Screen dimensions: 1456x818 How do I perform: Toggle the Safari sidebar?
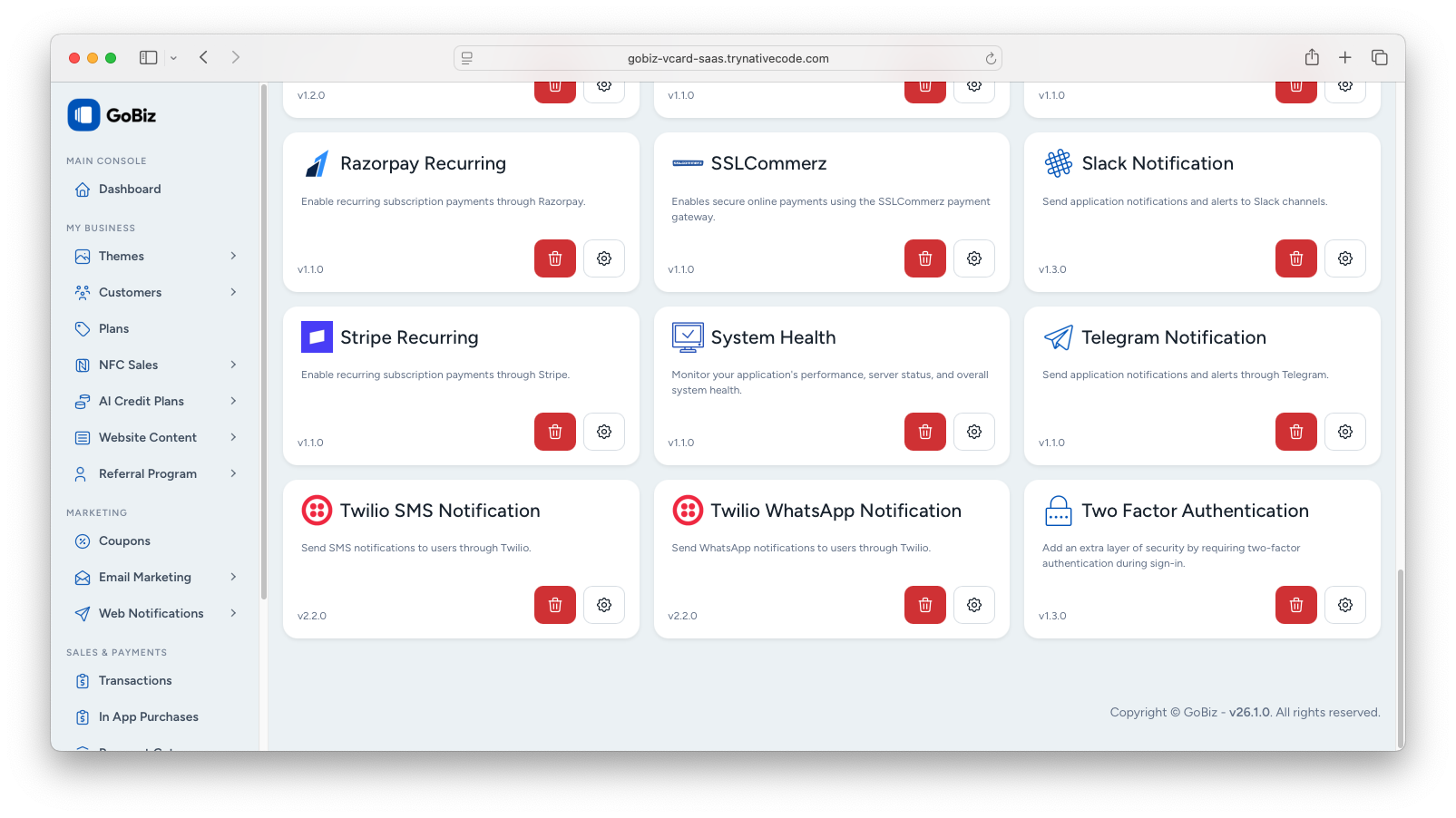click(x=149, y=57)
